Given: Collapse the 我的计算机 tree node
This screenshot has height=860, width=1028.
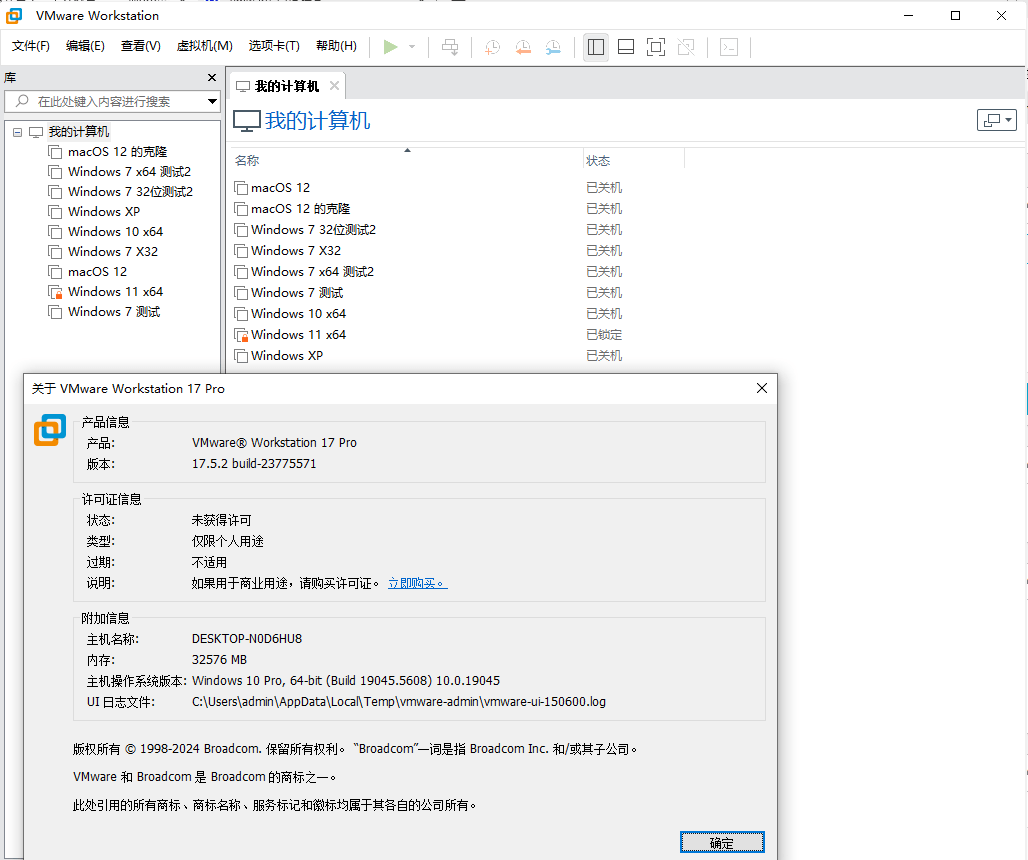Looking at the screenshot, I should click(x=18, y=132).
